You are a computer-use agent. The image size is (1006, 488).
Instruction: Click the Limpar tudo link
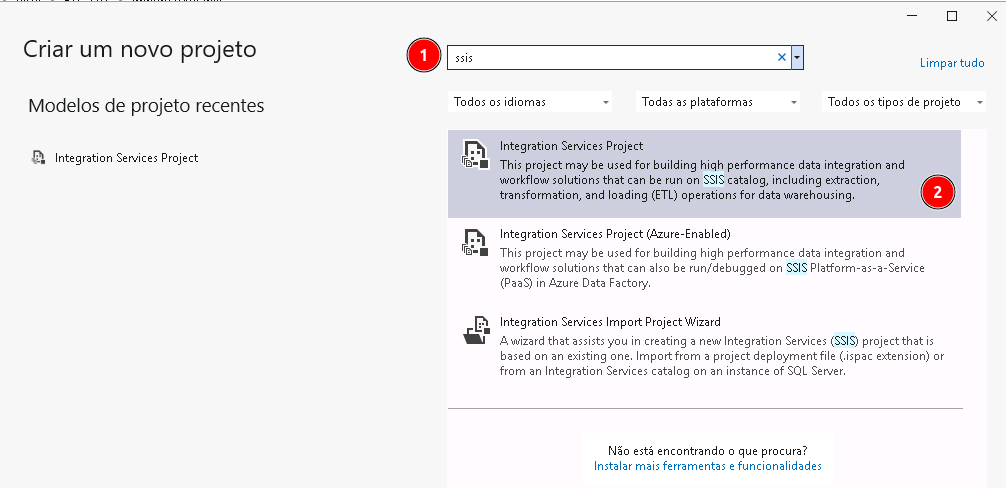click(x=952, y=63)
